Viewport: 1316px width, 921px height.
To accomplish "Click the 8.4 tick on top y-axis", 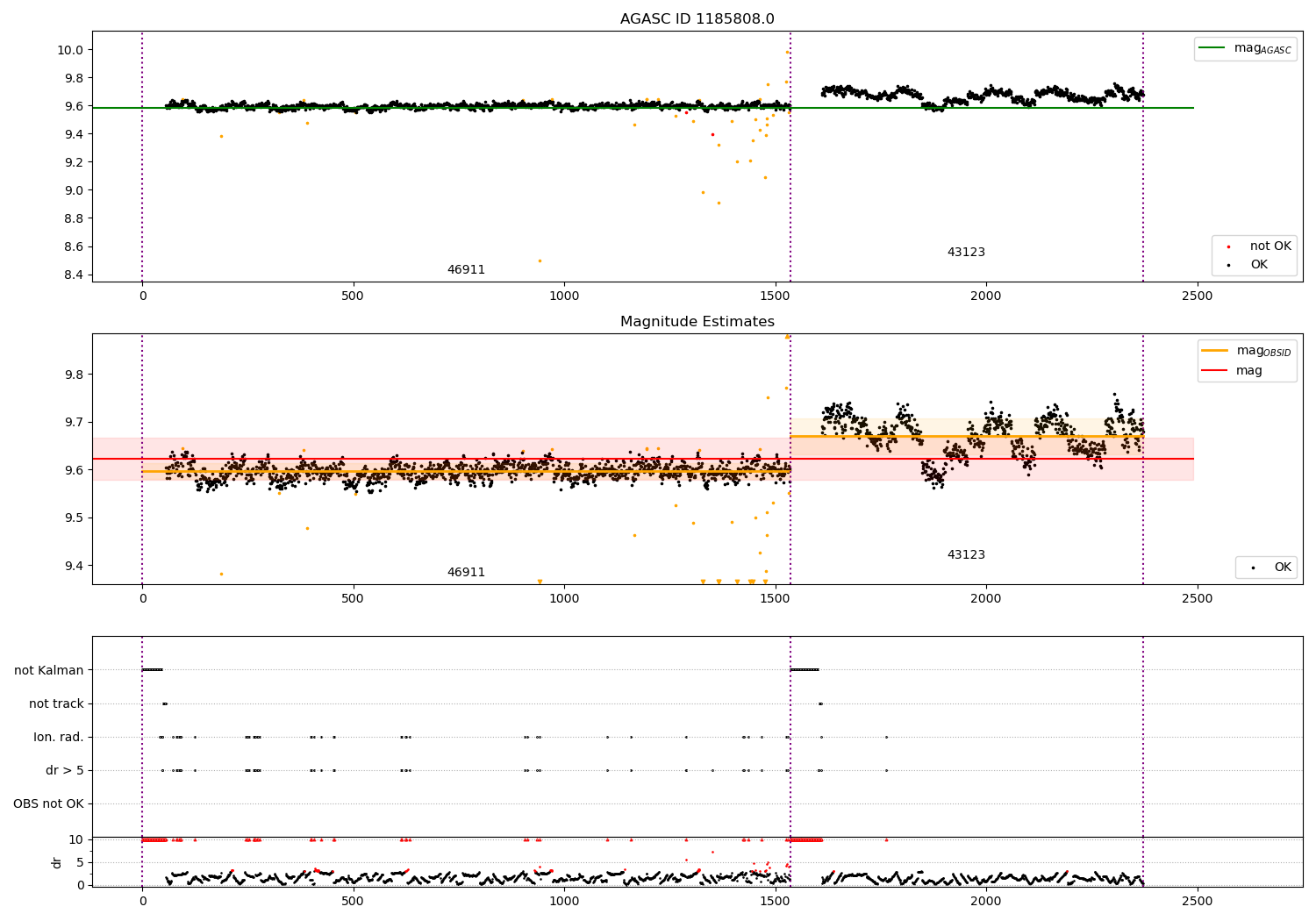I will tap(73, 275).
